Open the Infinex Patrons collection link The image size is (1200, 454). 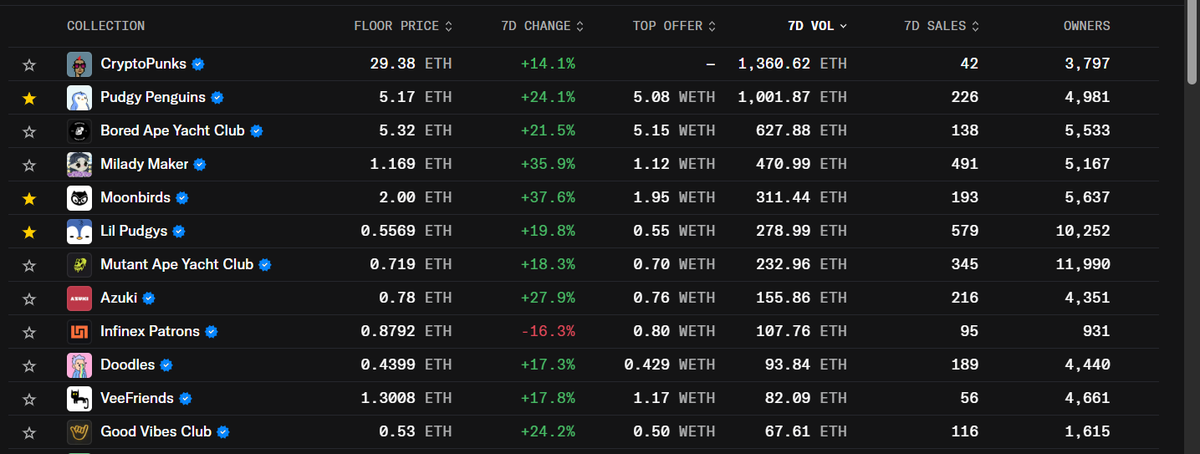click(x=150, y=331)
